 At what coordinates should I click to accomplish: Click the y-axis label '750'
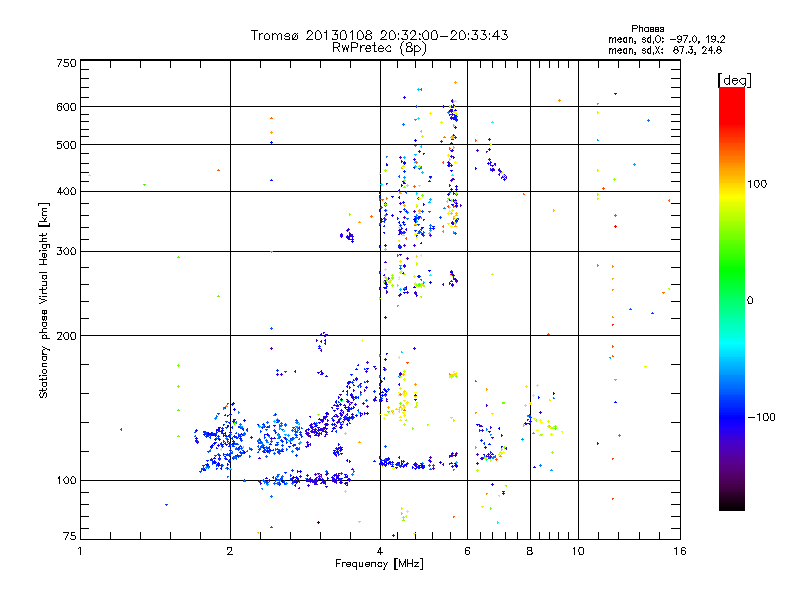(66, 63)
